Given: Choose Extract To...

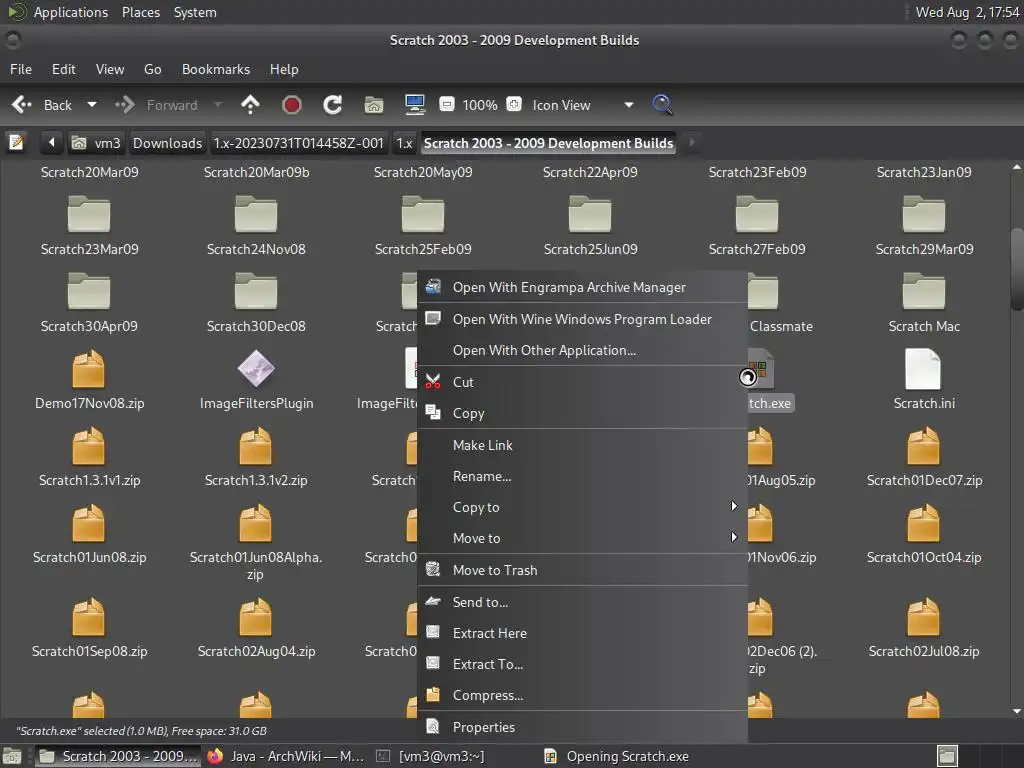Looking at the screenshot, I should [583, 664].
